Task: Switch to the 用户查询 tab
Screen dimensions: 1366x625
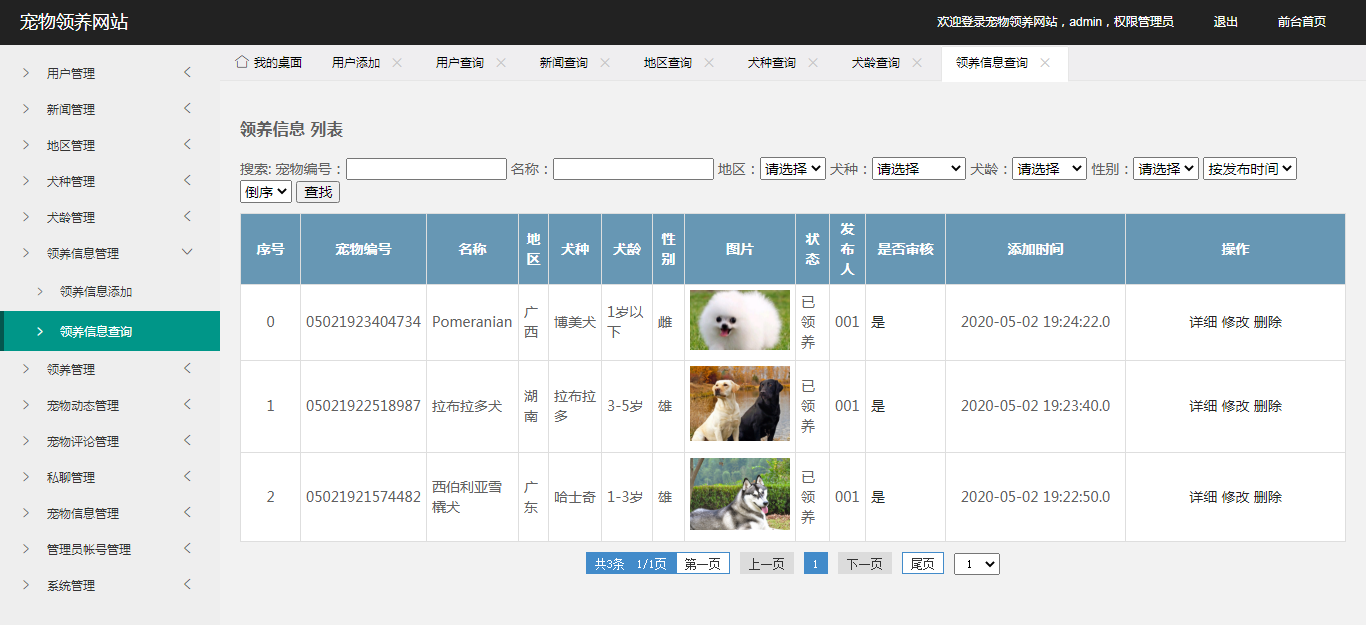Action: (x=459, y=62)
